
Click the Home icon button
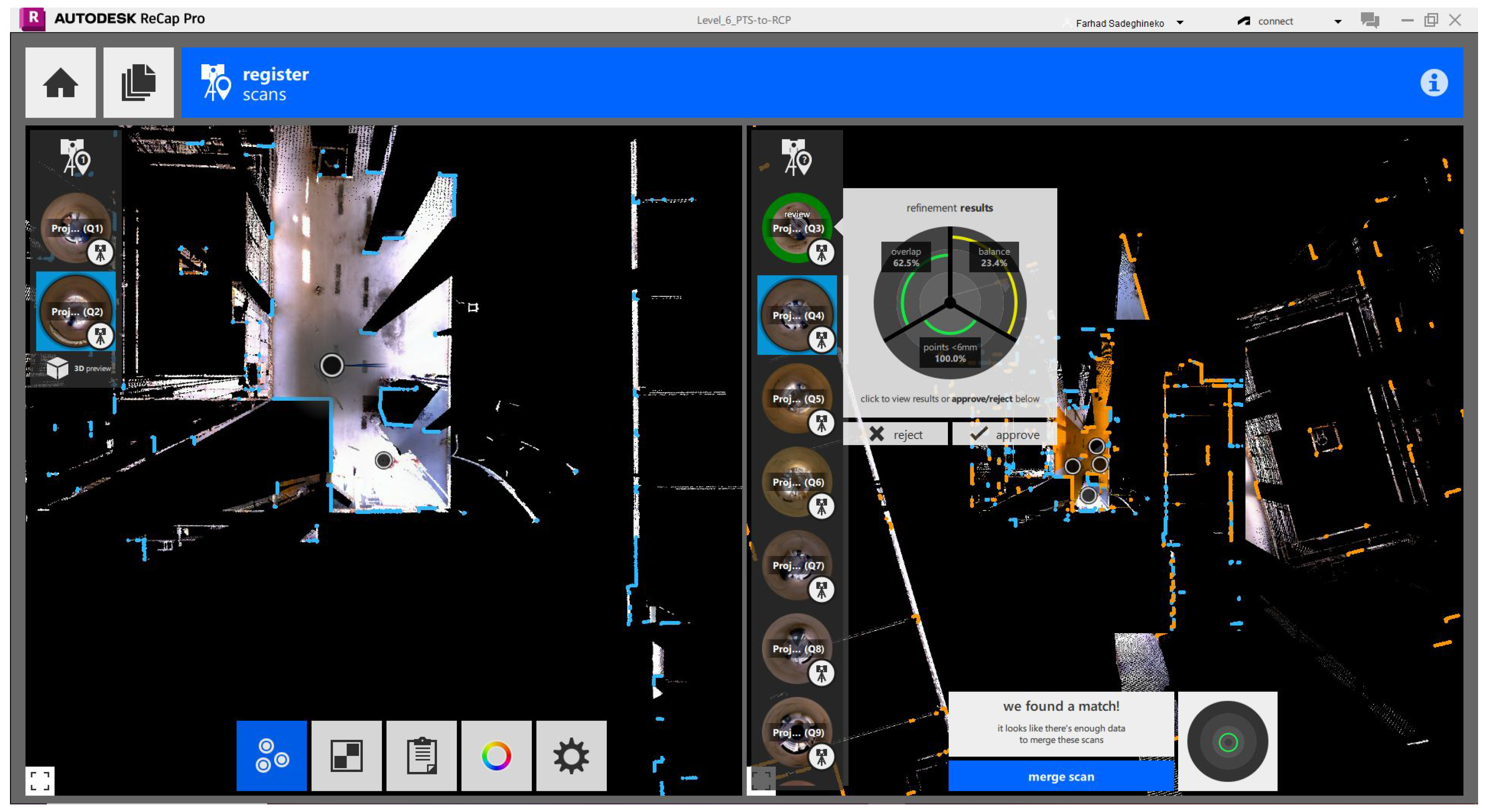pos(60,82)
